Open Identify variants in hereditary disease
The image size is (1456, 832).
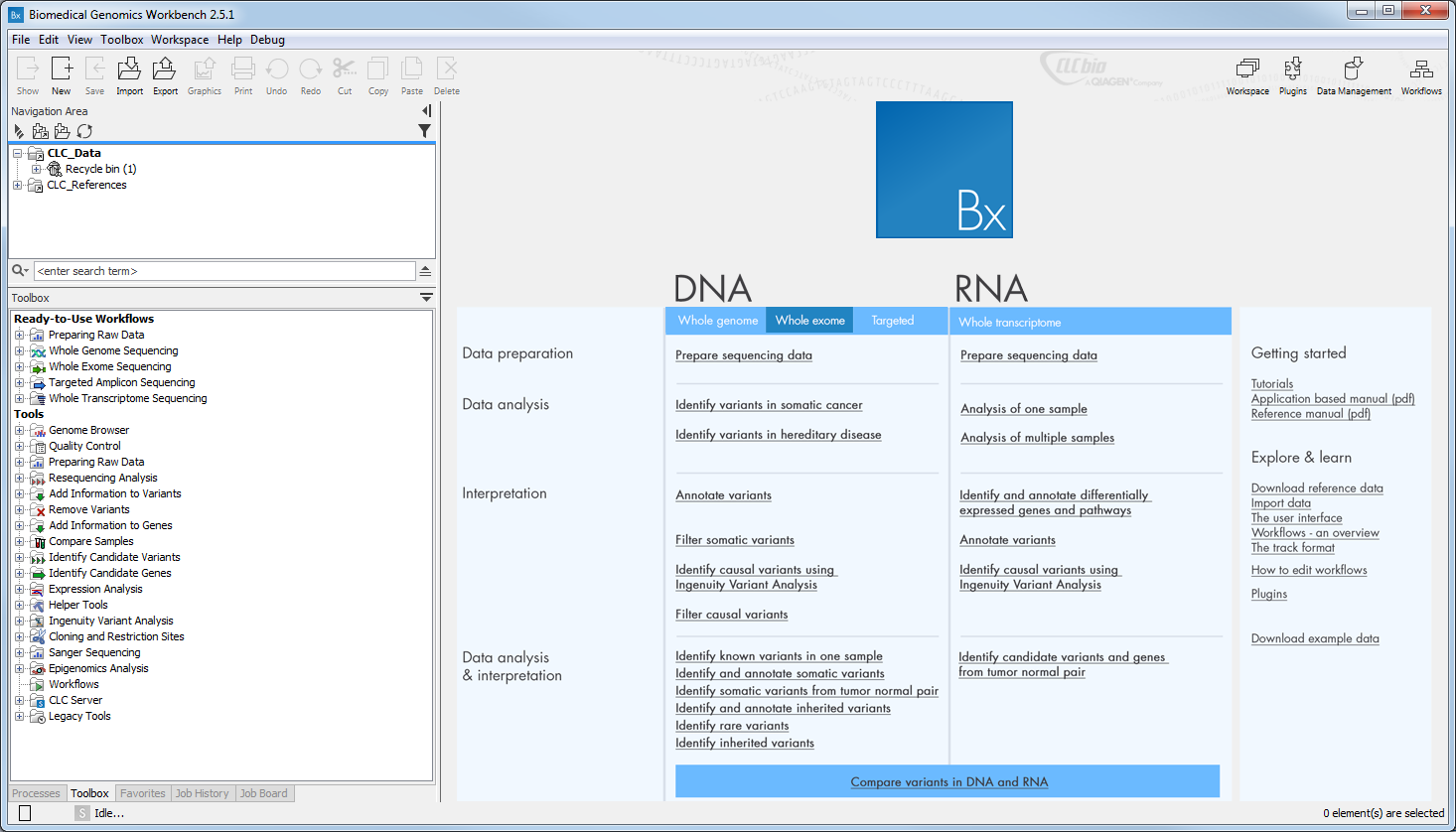click(779, 435)
